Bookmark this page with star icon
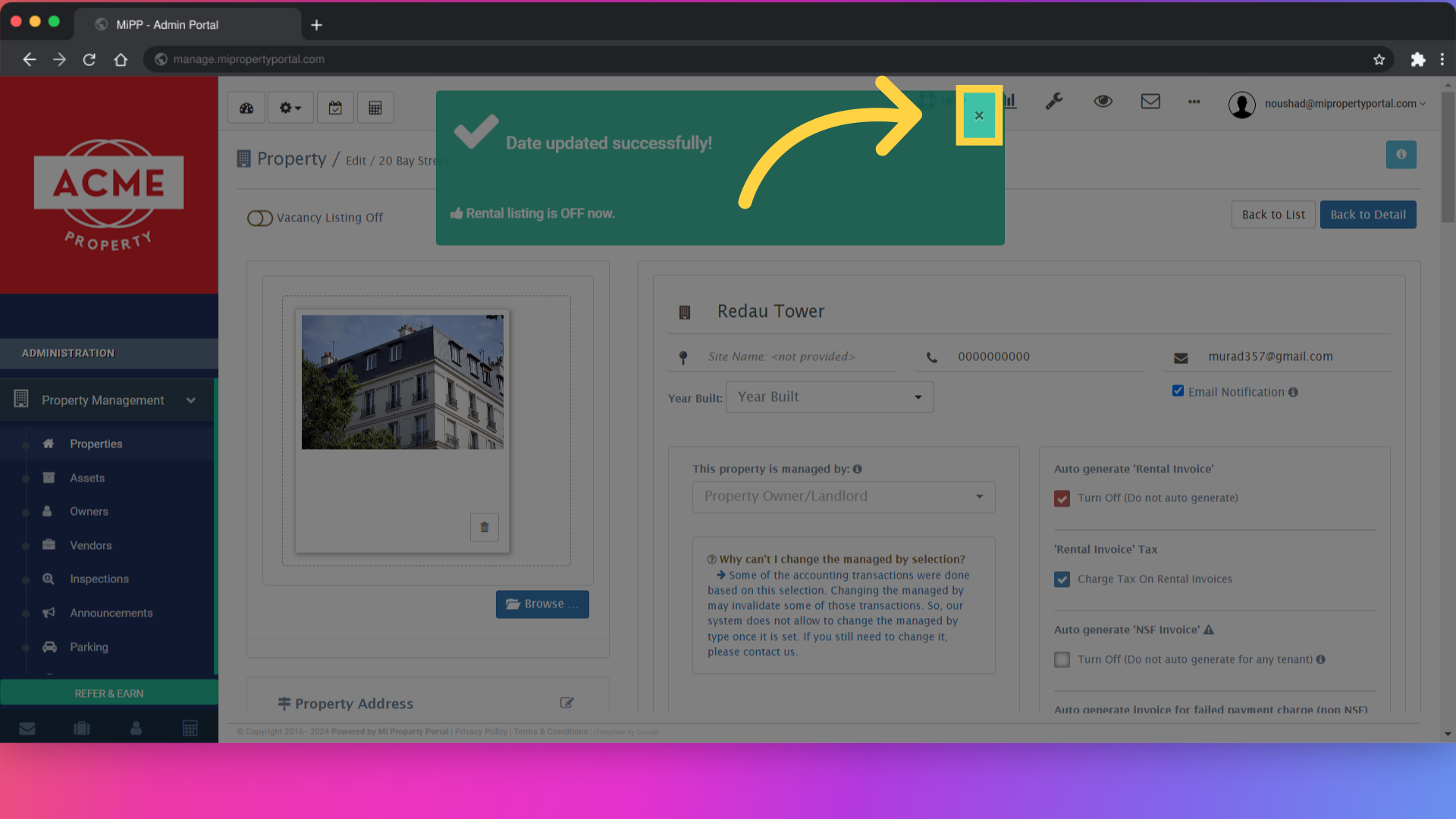The height and width of the screenshot is (819, 1456). click(1379, 59)
